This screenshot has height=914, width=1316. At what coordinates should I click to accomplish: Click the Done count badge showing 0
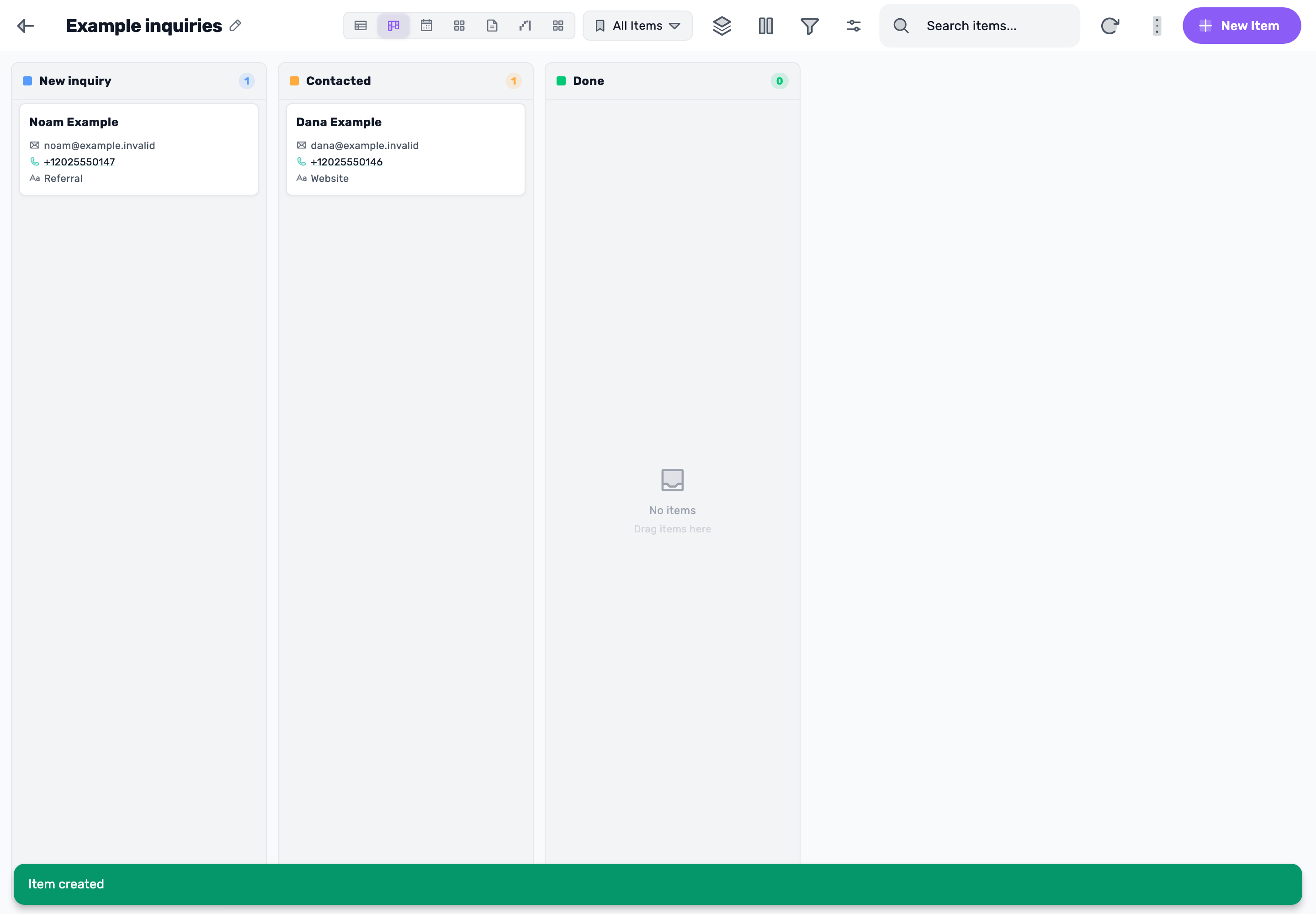click(x=780, y=81)
